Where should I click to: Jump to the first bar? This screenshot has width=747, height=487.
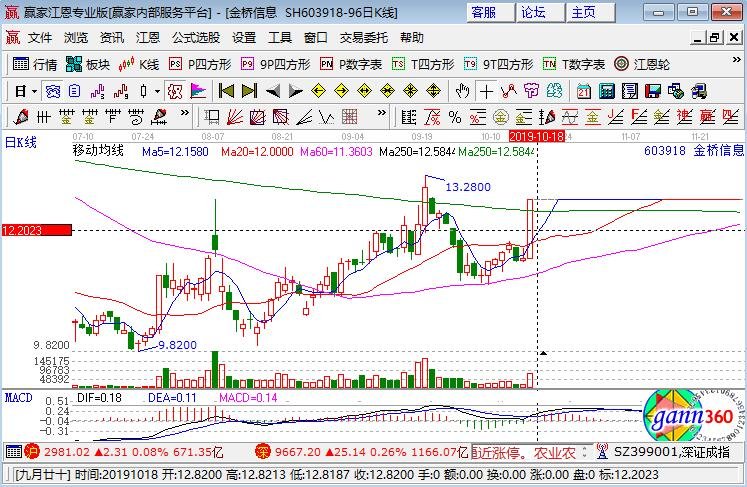tap(226, 91)
